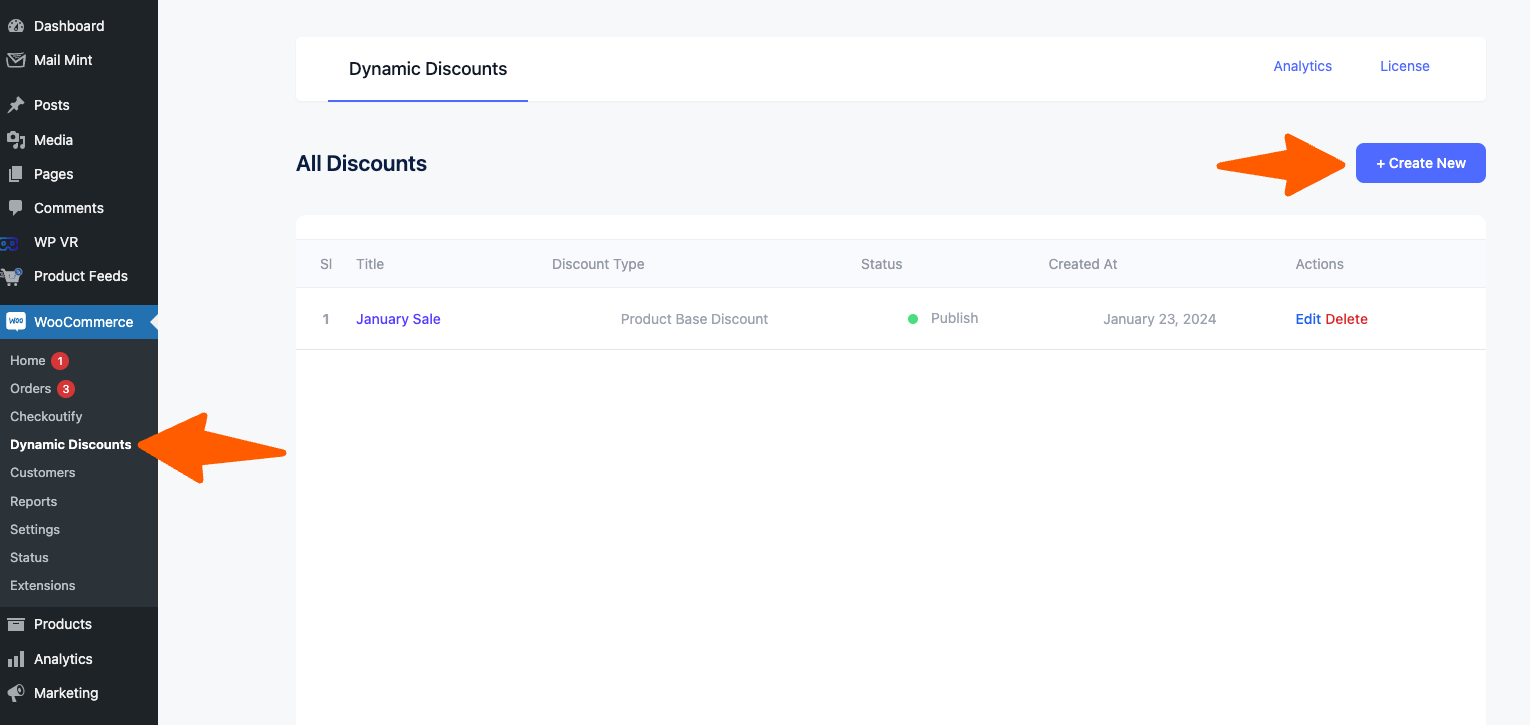Select the Dynamic Discounts tab
Screen dimensions: 1530x725
[427, 69]
